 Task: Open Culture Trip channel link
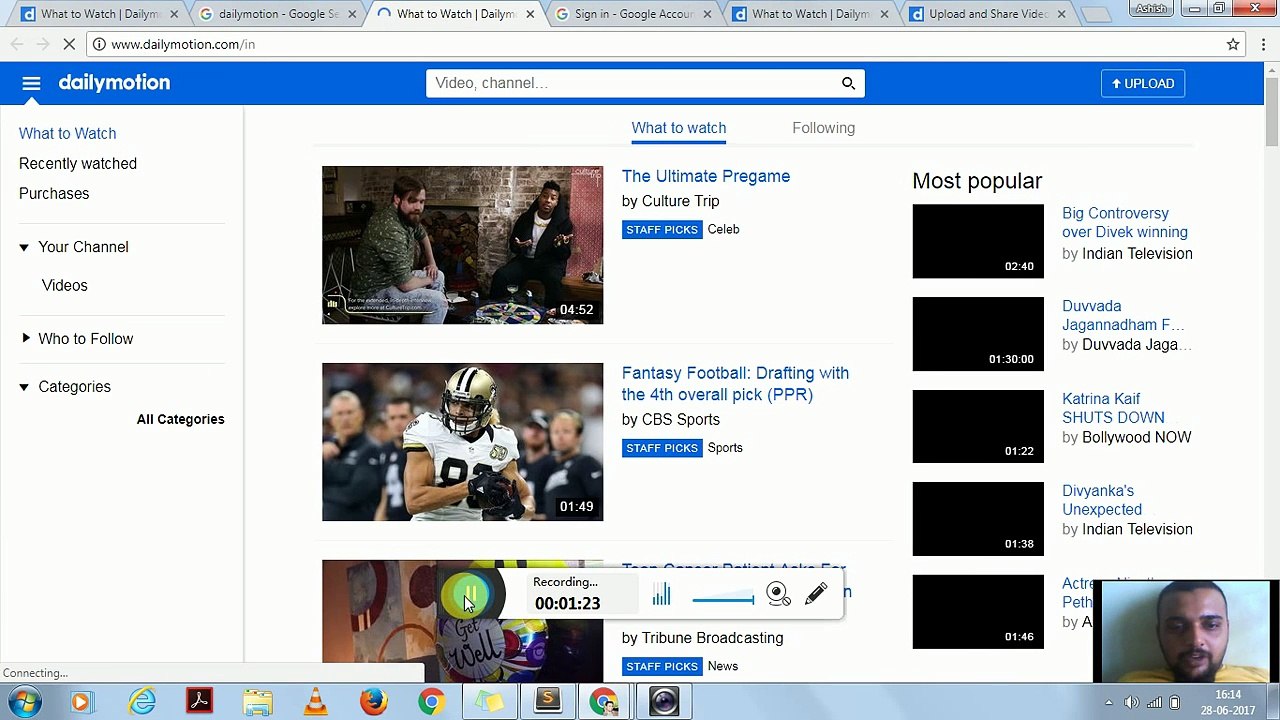tap(680, 201)
